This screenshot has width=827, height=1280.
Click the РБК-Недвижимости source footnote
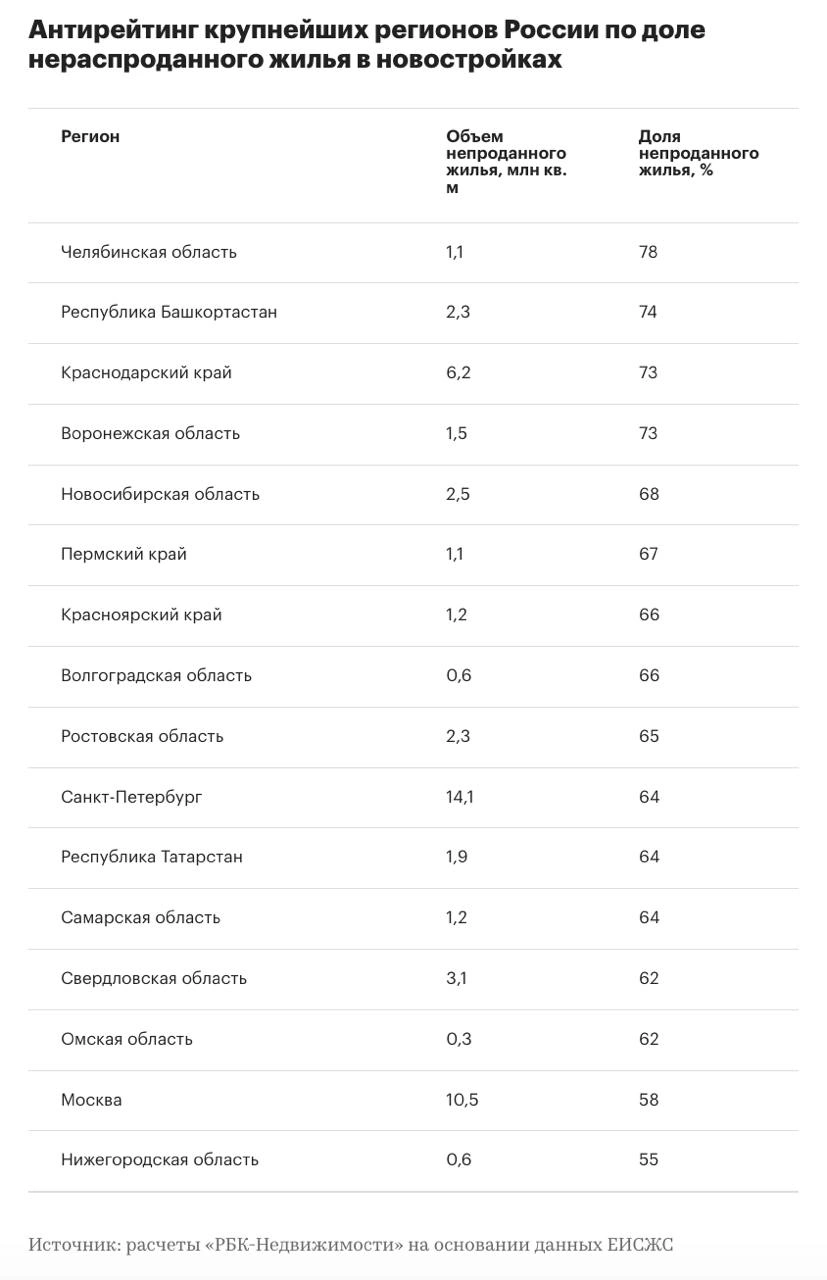(x=351, y=1245)
